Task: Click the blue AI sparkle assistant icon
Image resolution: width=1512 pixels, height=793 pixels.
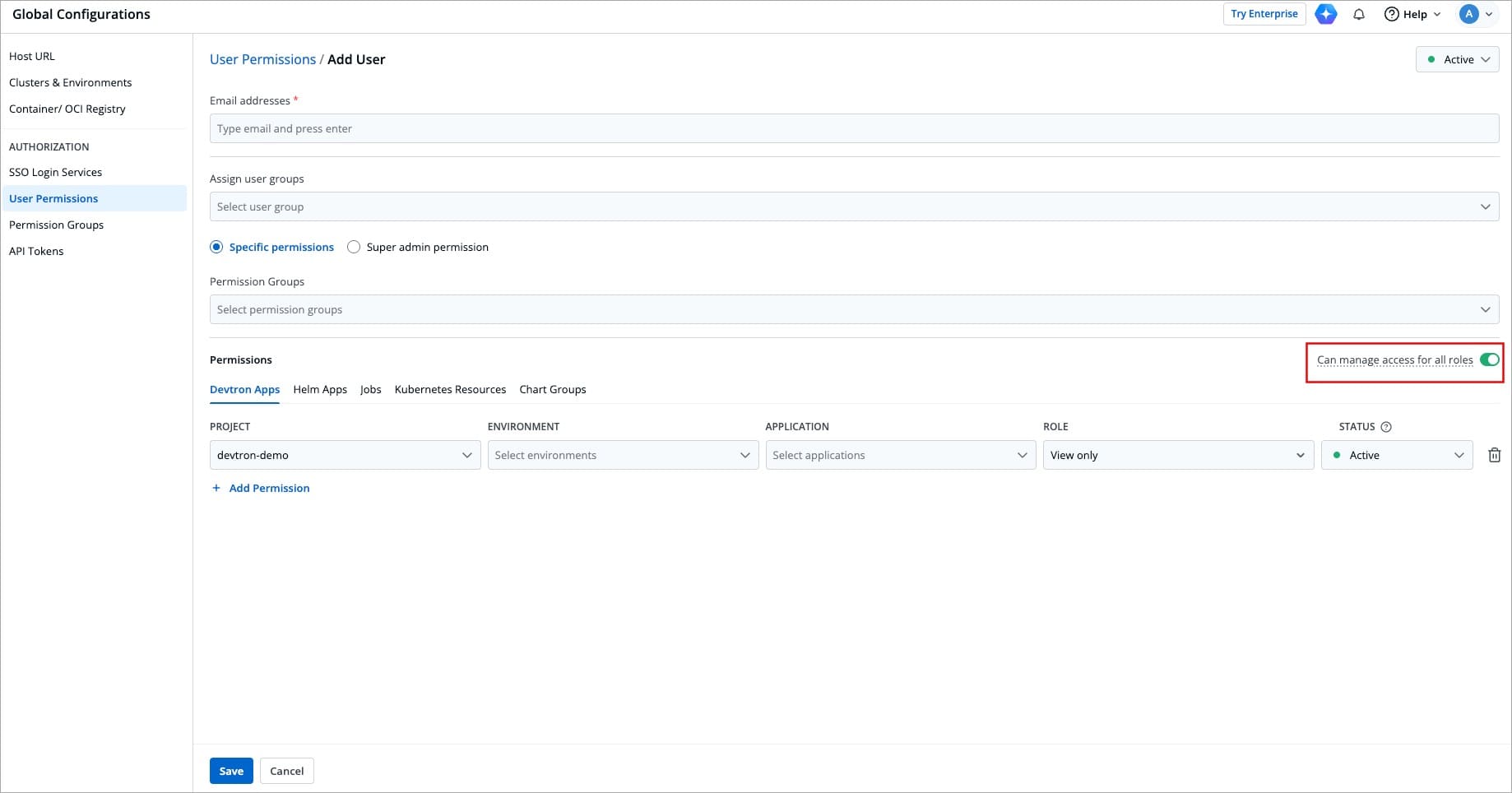Action: tap(1325, 14)
